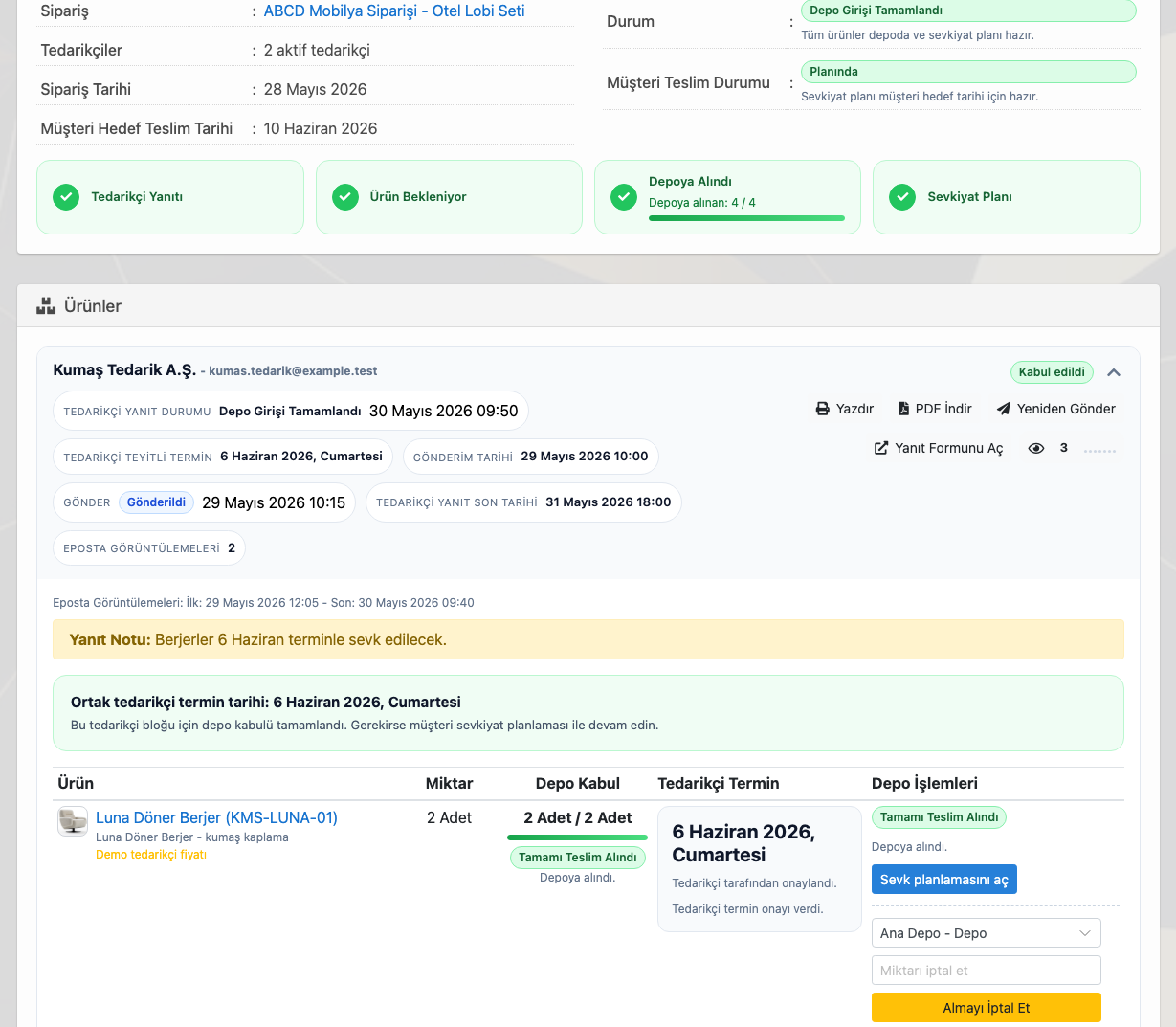This screenshot has height=1027, width=1176.
Task: Click the Tedarikçi Yanıt Durumu pill
Action: (291, 411)
